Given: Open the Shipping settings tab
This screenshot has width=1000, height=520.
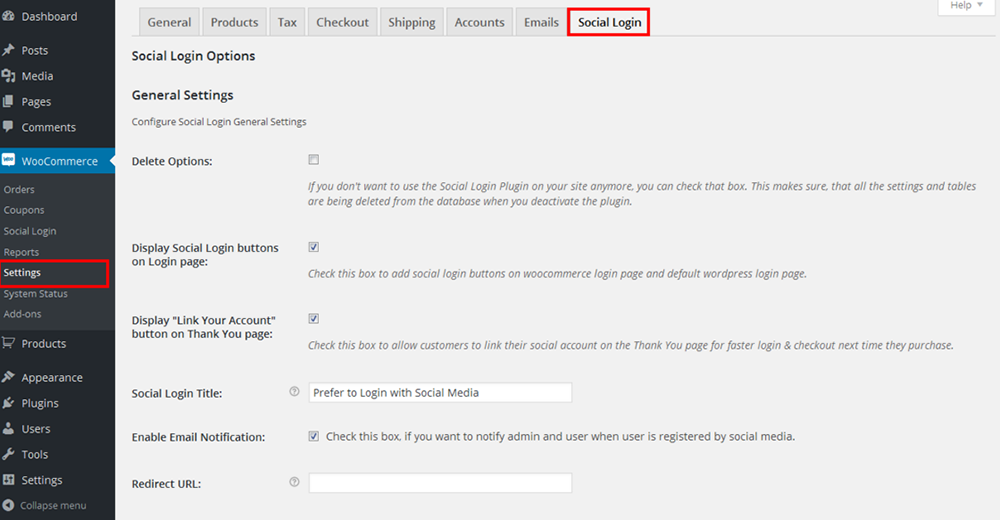Looking at the screenshot, I should coord(412,22).
